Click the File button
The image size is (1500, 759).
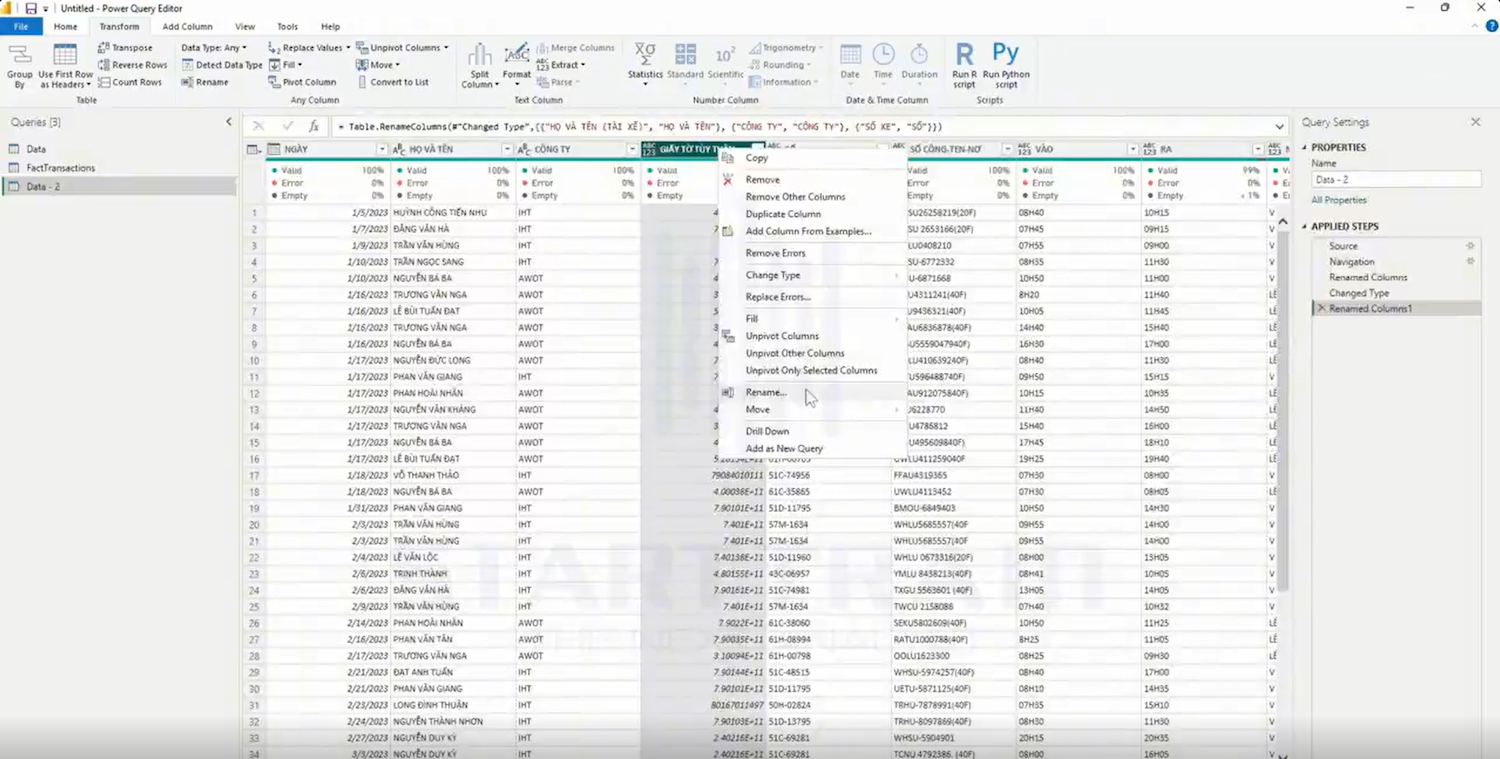pos(21,27)
